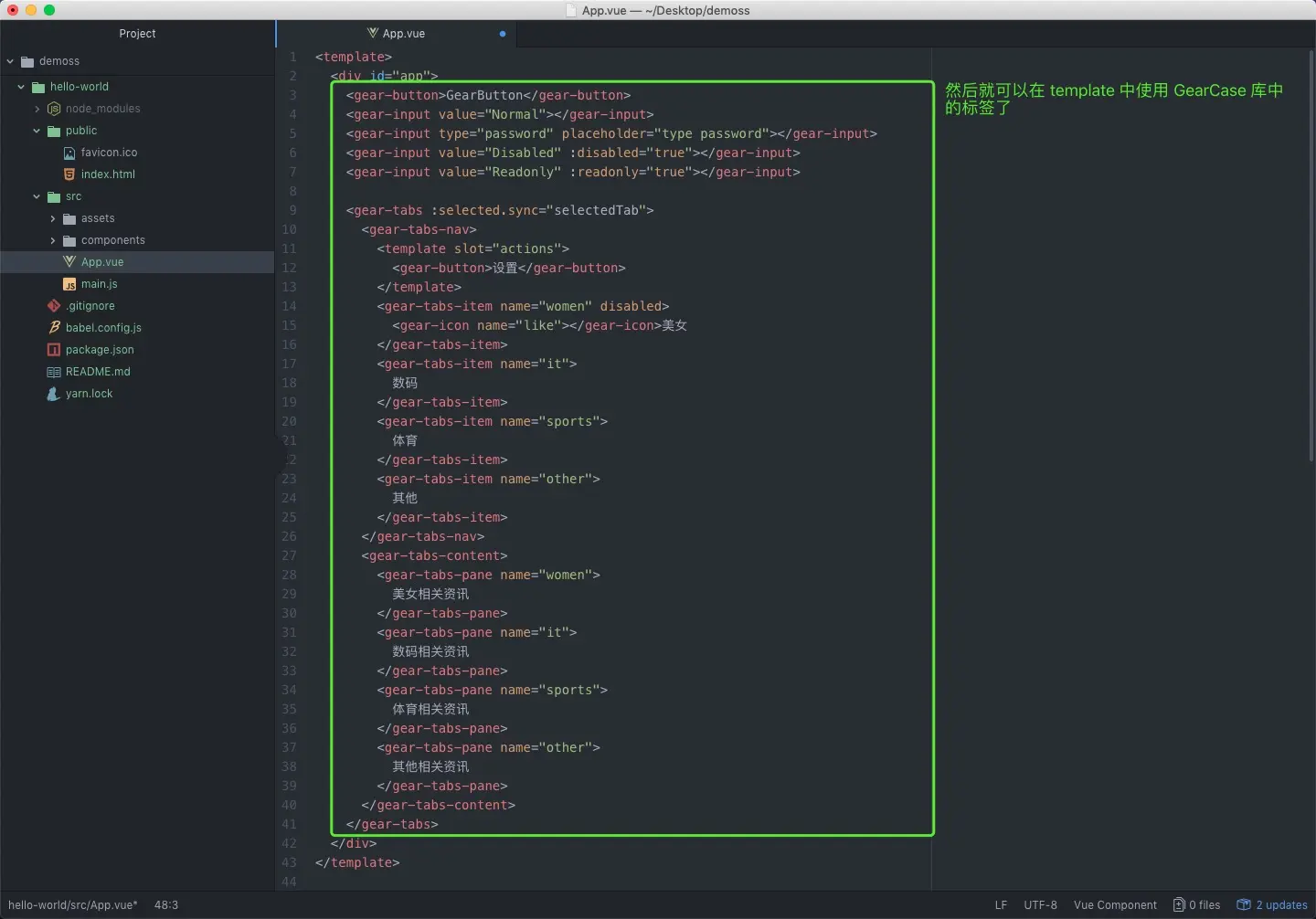The width and height of the screenshot is (1316, 919).
Task: Collapse the hello-world folder chevron
Action: [x=21, y=87]
